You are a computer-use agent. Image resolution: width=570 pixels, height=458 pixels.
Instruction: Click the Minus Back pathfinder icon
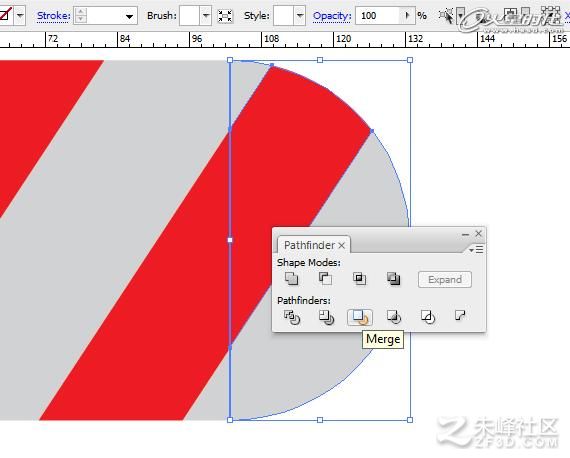coord(460,315)
